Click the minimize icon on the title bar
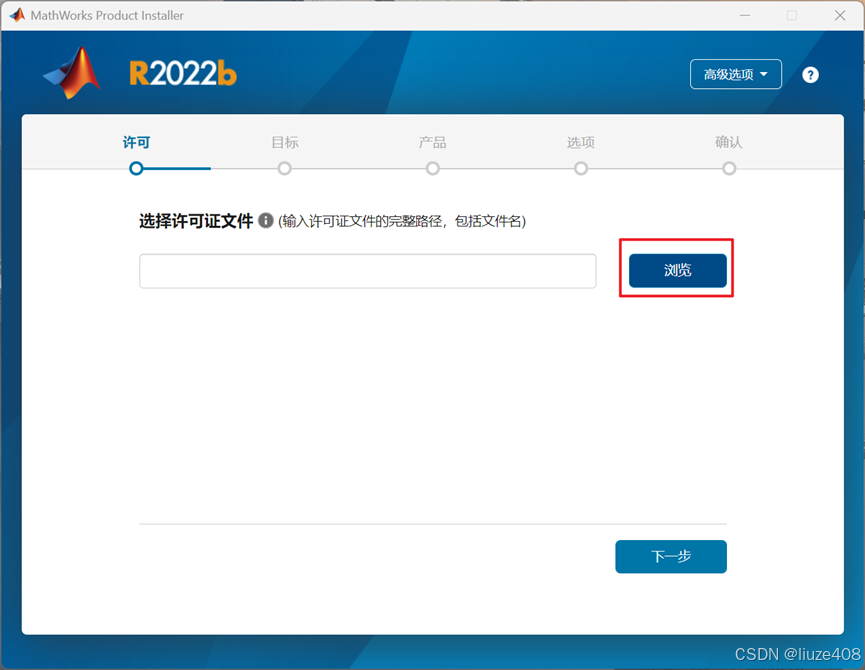Screen dimensions: 865x670 click(745, 15)
